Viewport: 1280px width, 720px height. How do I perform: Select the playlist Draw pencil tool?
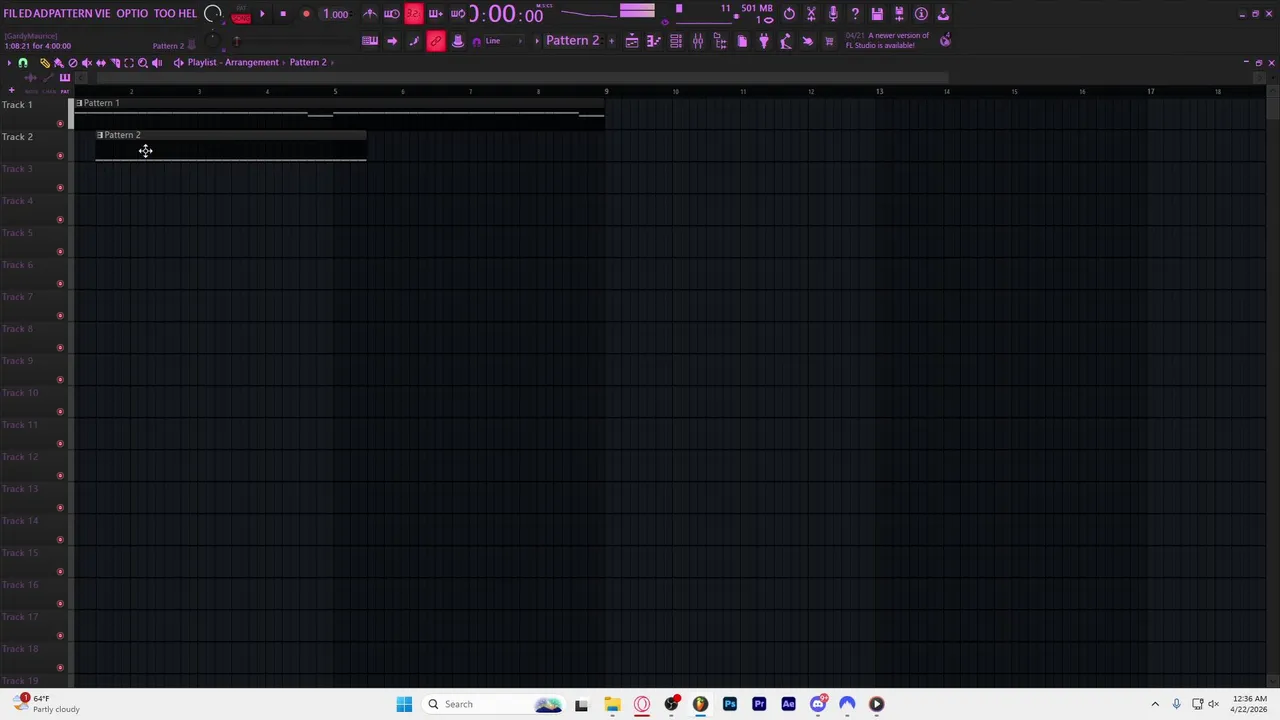tap(44, 63)
